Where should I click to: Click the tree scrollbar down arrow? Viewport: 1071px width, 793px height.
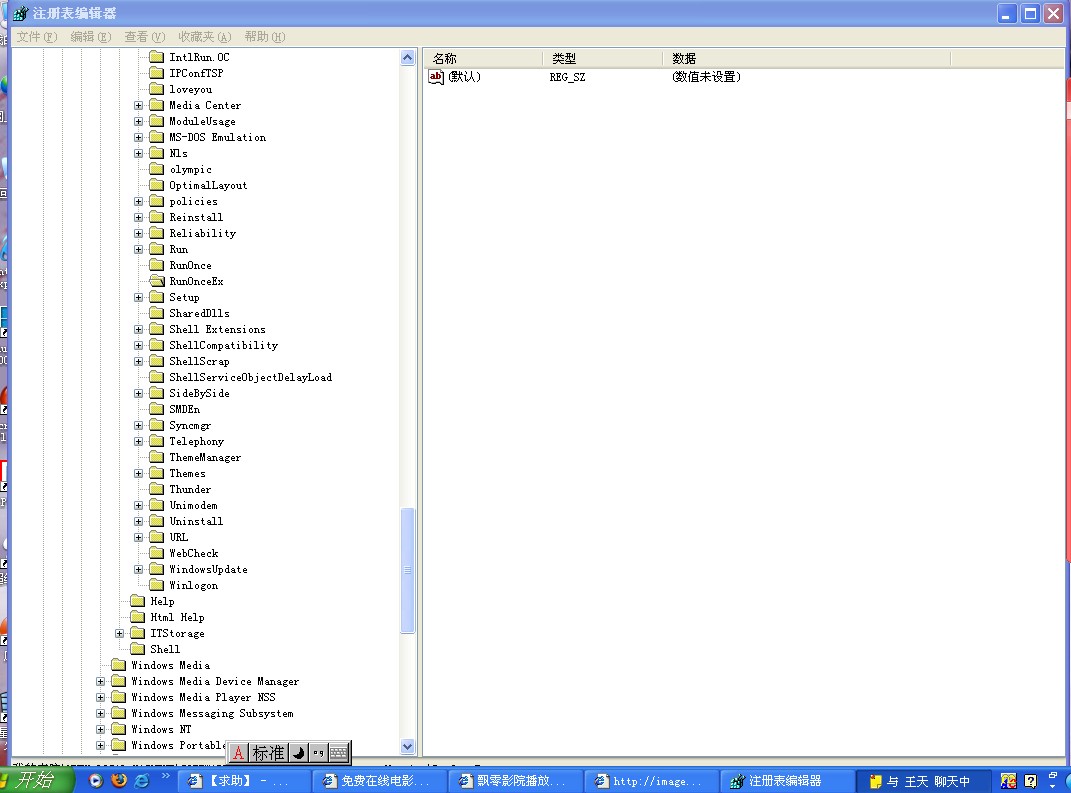(408, 747)
